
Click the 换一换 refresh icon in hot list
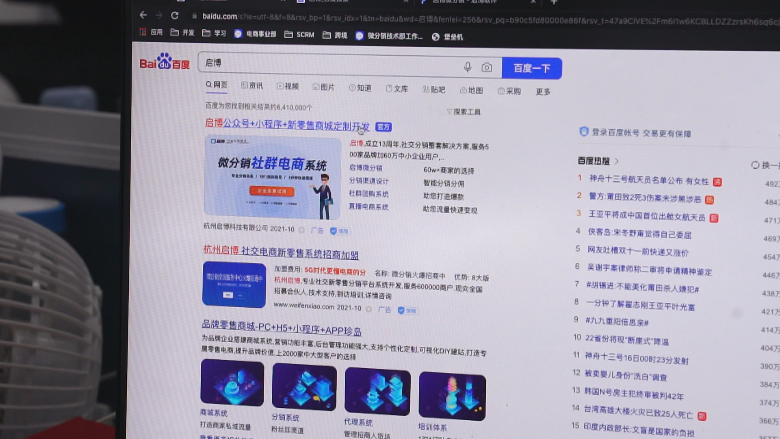(x=755, y=165)
